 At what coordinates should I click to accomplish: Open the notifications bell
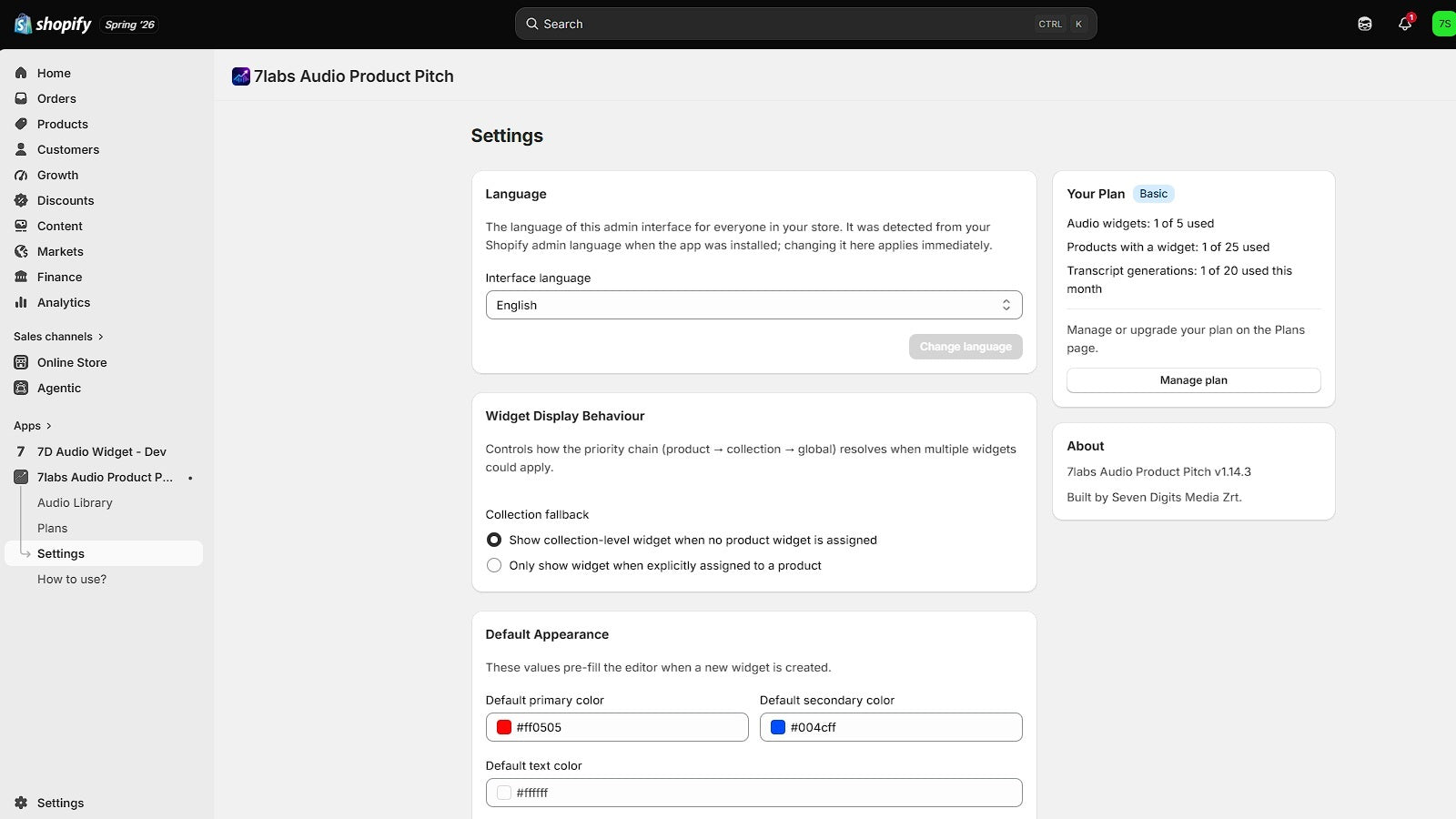(x=1405, y=25)
